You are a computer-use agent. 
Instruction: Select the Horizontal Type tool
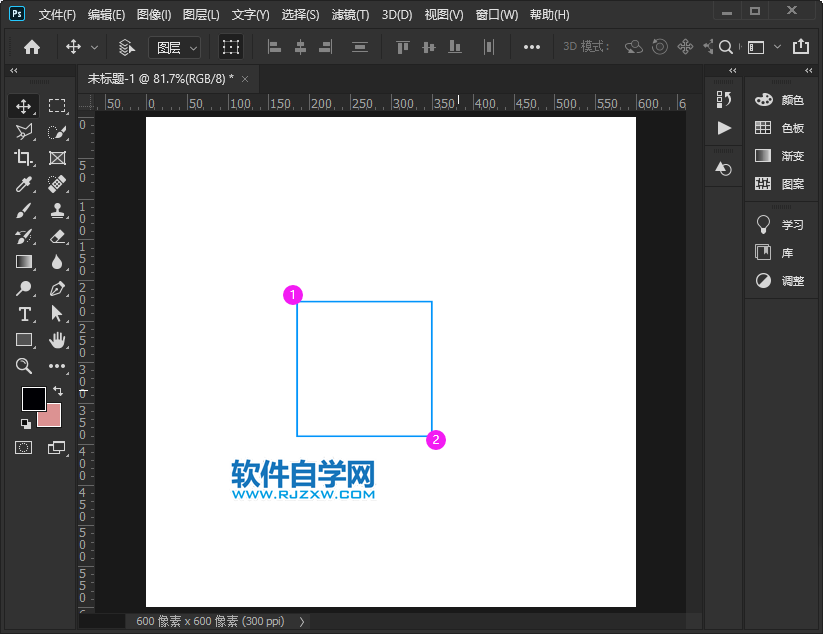pyautogui.click(x=24, y=314)
